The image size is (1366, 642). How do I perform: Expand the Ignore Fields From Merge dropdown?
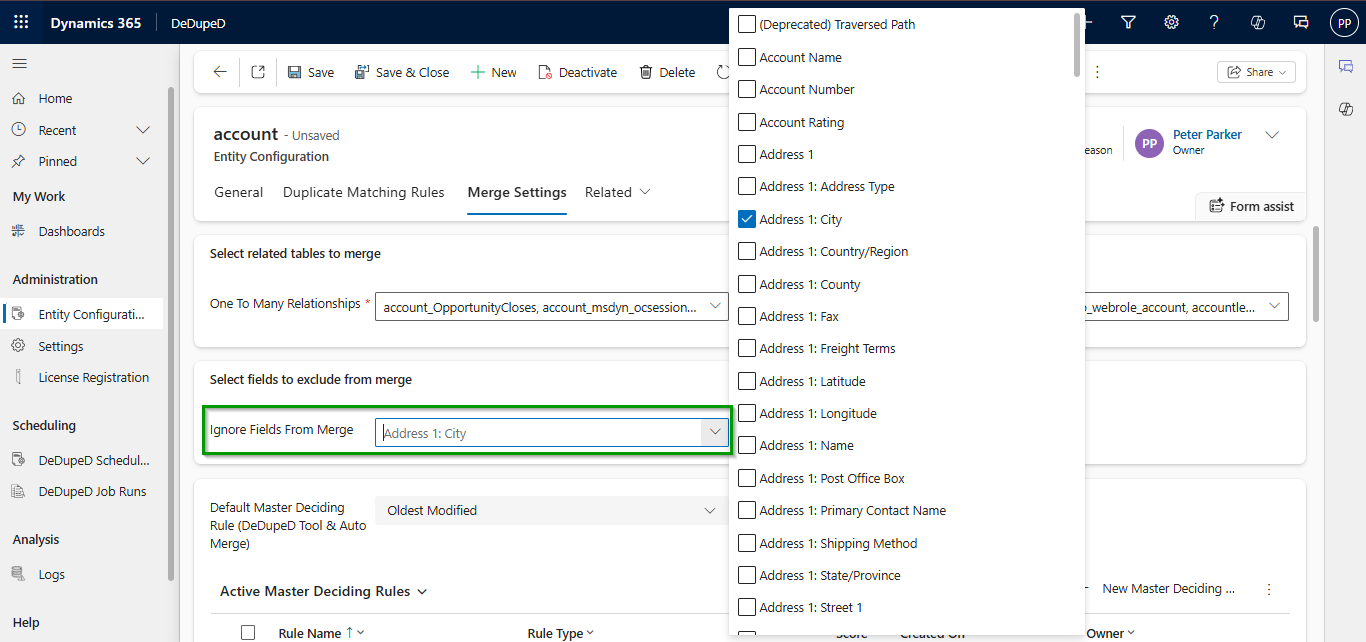[x=714, y=432]
